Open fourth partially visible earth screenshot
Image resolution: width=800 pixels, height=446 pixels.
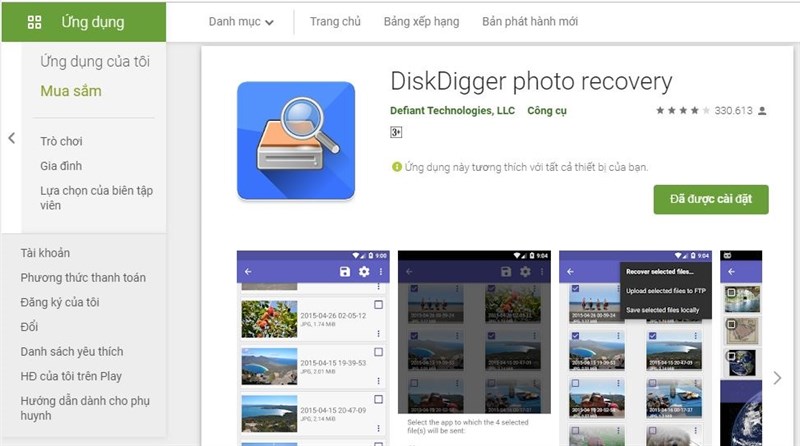741,348
